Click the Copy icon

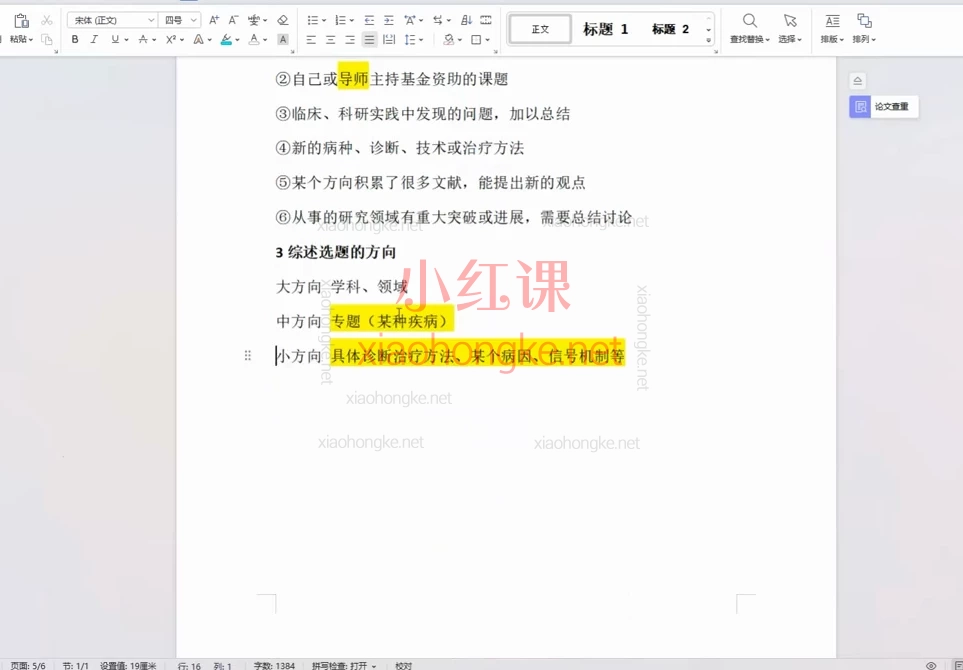pos(47,39)
